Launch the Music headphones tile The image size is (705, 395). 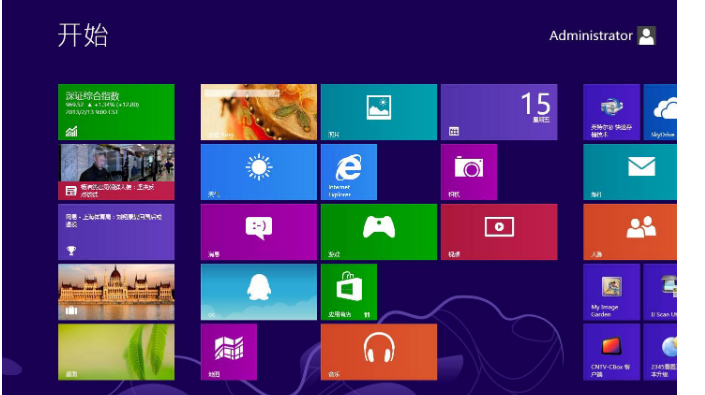(379, 352)
